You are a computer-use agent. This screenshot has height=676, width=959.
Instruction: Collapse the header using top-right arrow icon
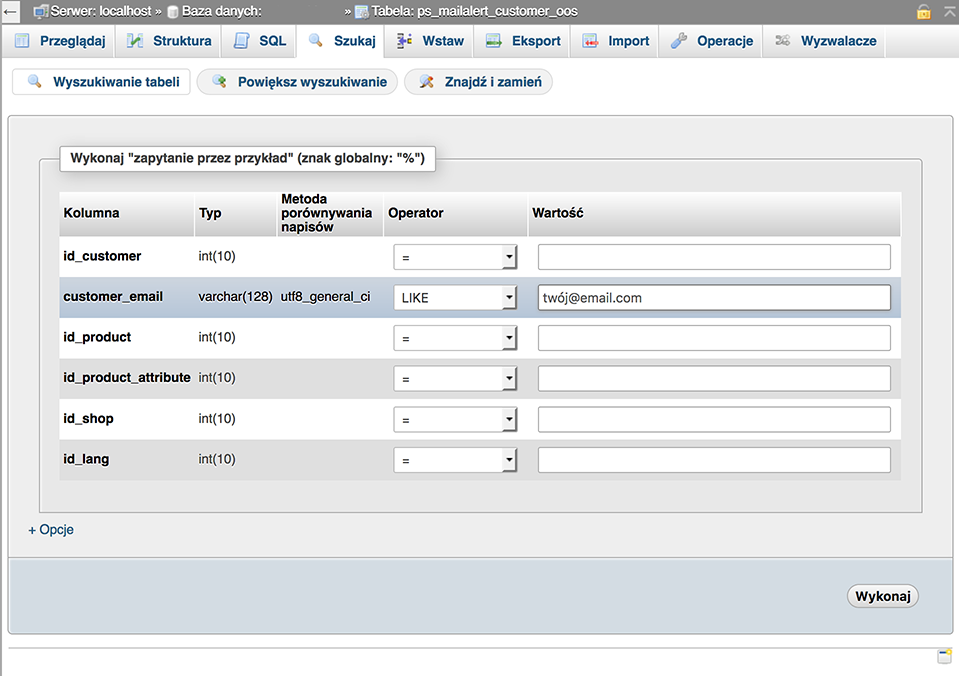[950, 11]
